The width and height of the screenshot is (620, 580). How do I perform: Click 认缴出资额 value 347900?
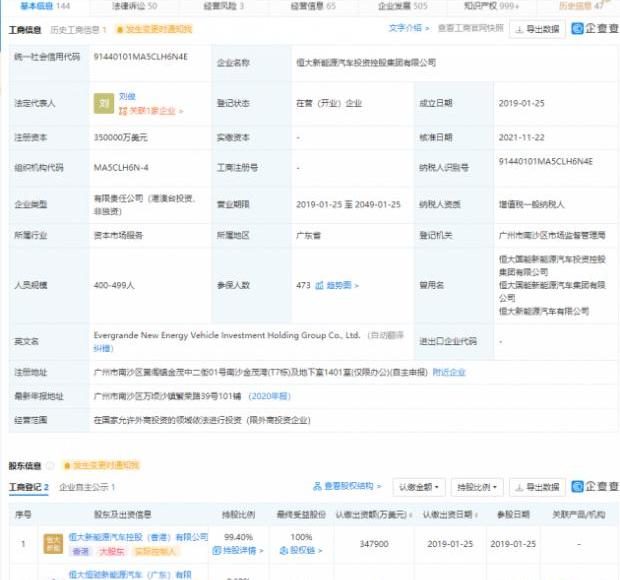point(374,544)
